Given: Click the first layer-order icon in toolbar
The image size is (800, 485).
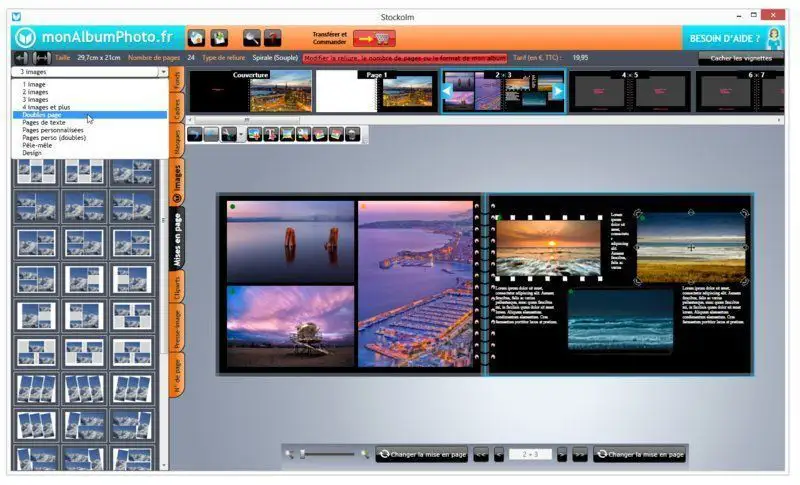Looking at the screenshot, I should point(319,134).
